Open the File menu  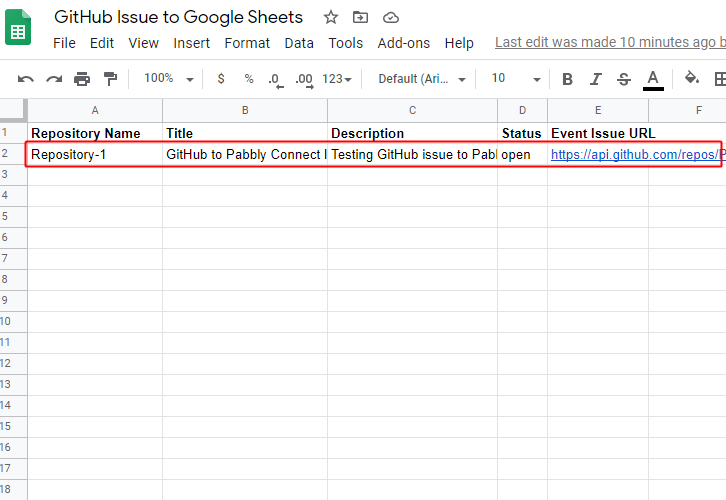(x=64, y=43)
